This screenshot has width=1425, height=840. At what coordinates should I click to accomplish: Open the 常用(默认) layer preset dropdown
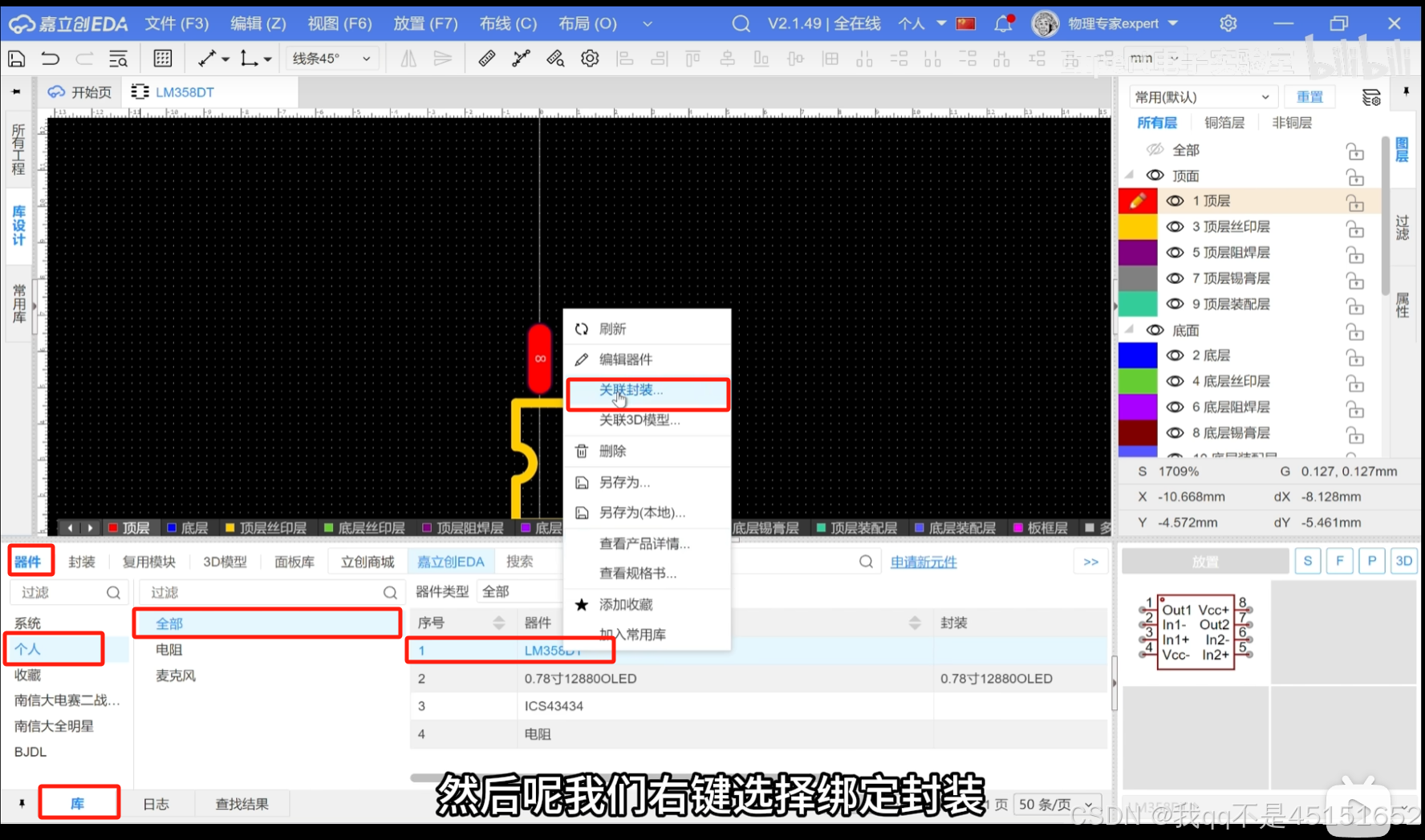(x=1203, y=97)
